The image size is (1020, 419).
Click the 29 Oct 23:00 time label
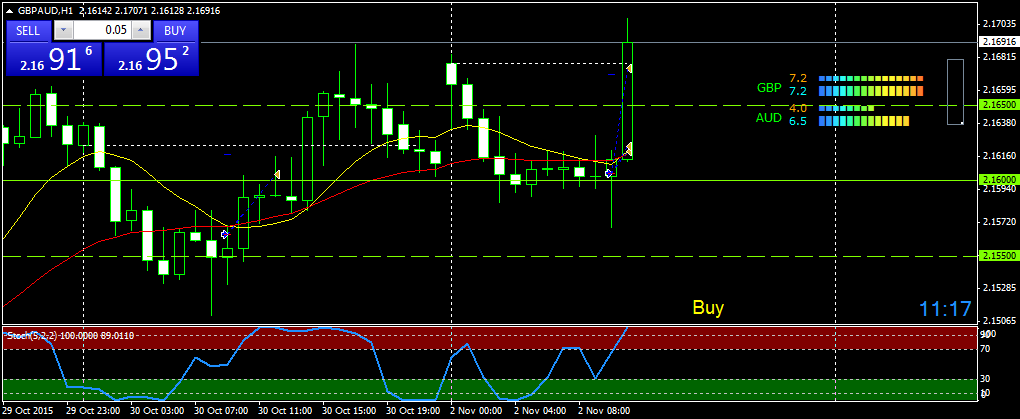click(x=93, y=411)
